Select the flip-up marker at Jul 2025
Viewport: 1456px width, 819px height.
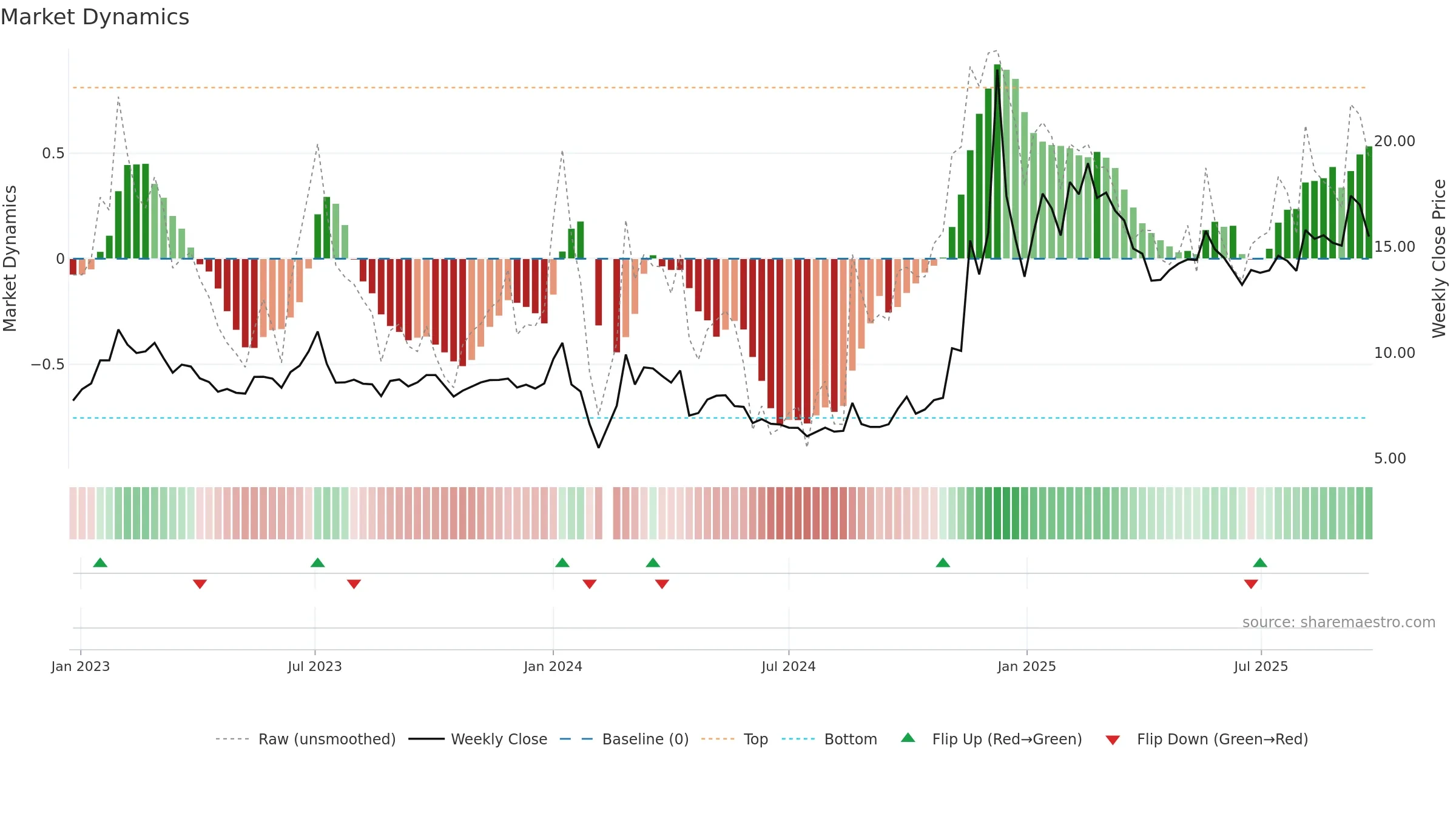[1260, 562]
